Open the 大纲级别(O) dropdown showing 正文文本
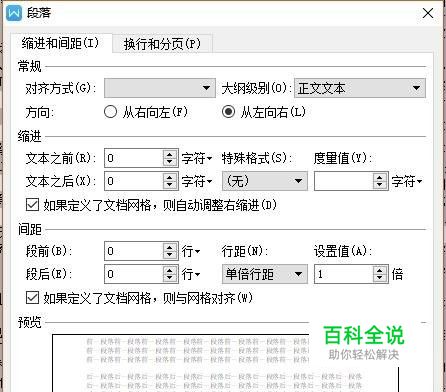 [x=360, y=88]
